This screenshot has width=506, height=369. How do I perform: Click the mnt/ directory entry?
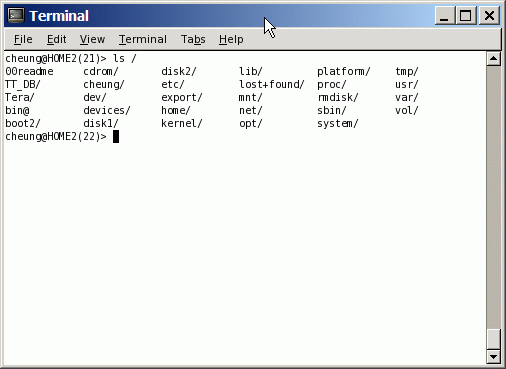pyautogui.click(x=251, y=97)
